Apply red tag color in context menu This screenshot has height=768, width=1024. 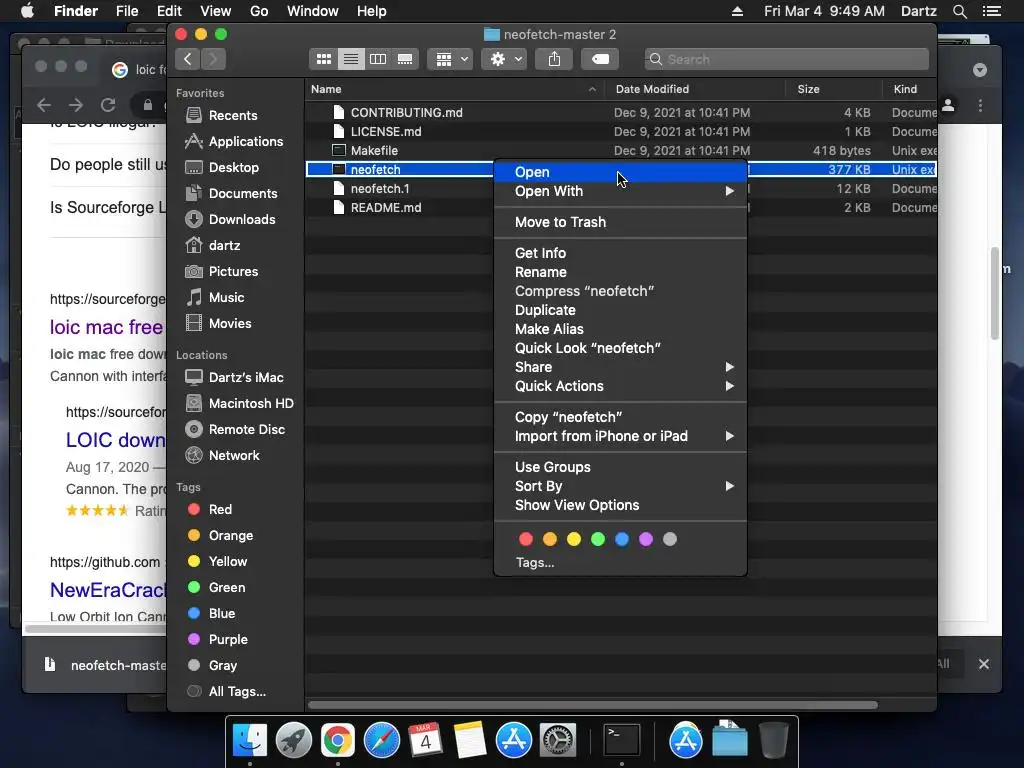[526, 539]
